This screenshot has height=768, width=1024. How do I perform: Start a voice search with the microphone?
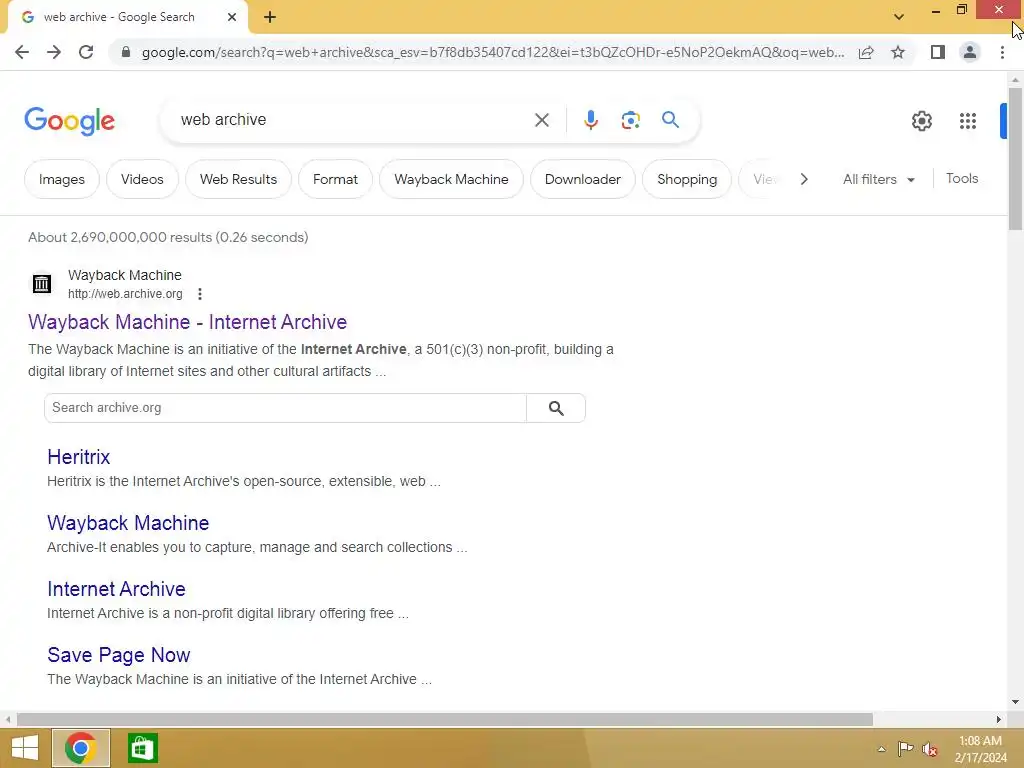click(x=590, y=120)
